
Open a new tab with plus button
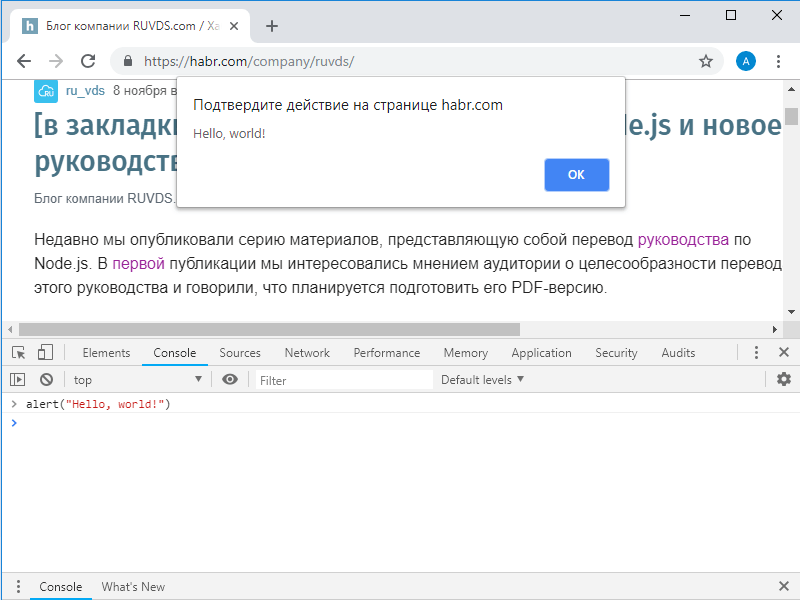coord(272,26)
